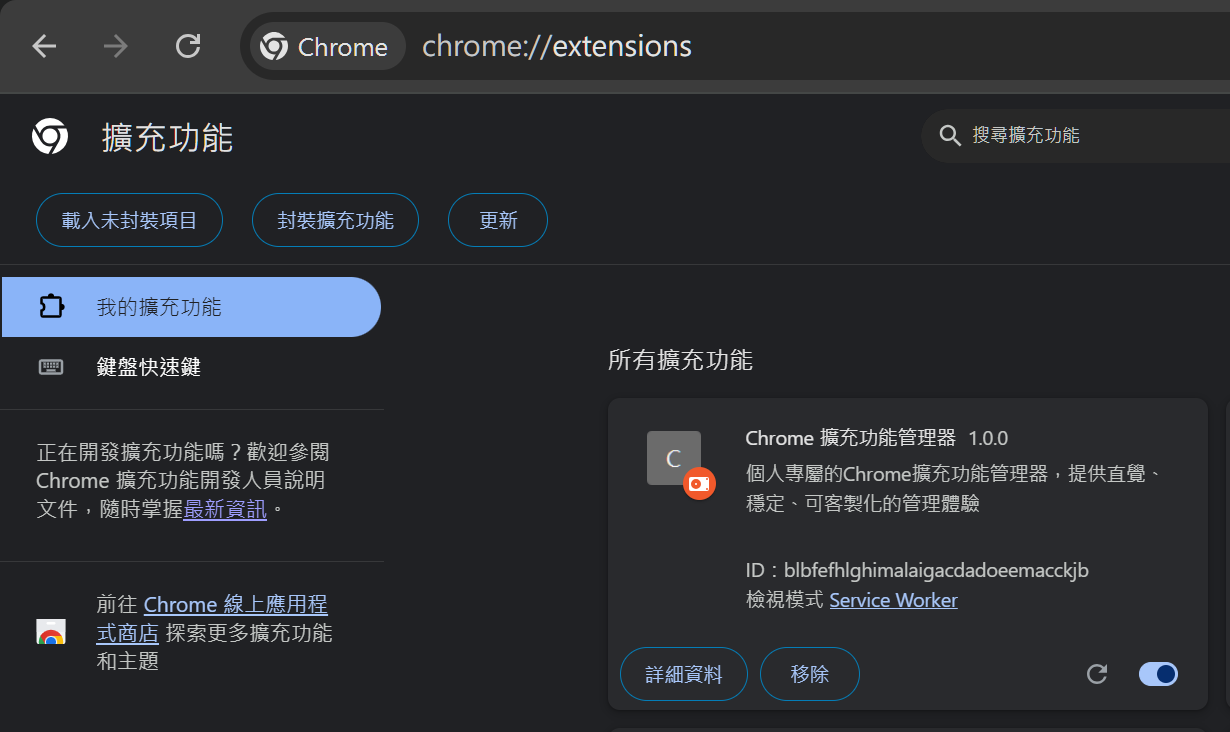Image resolution: width=1230 pixels, height=732 pixels.
Task: Open 詳細資料 for the extension
Action: tap(684, 674)
